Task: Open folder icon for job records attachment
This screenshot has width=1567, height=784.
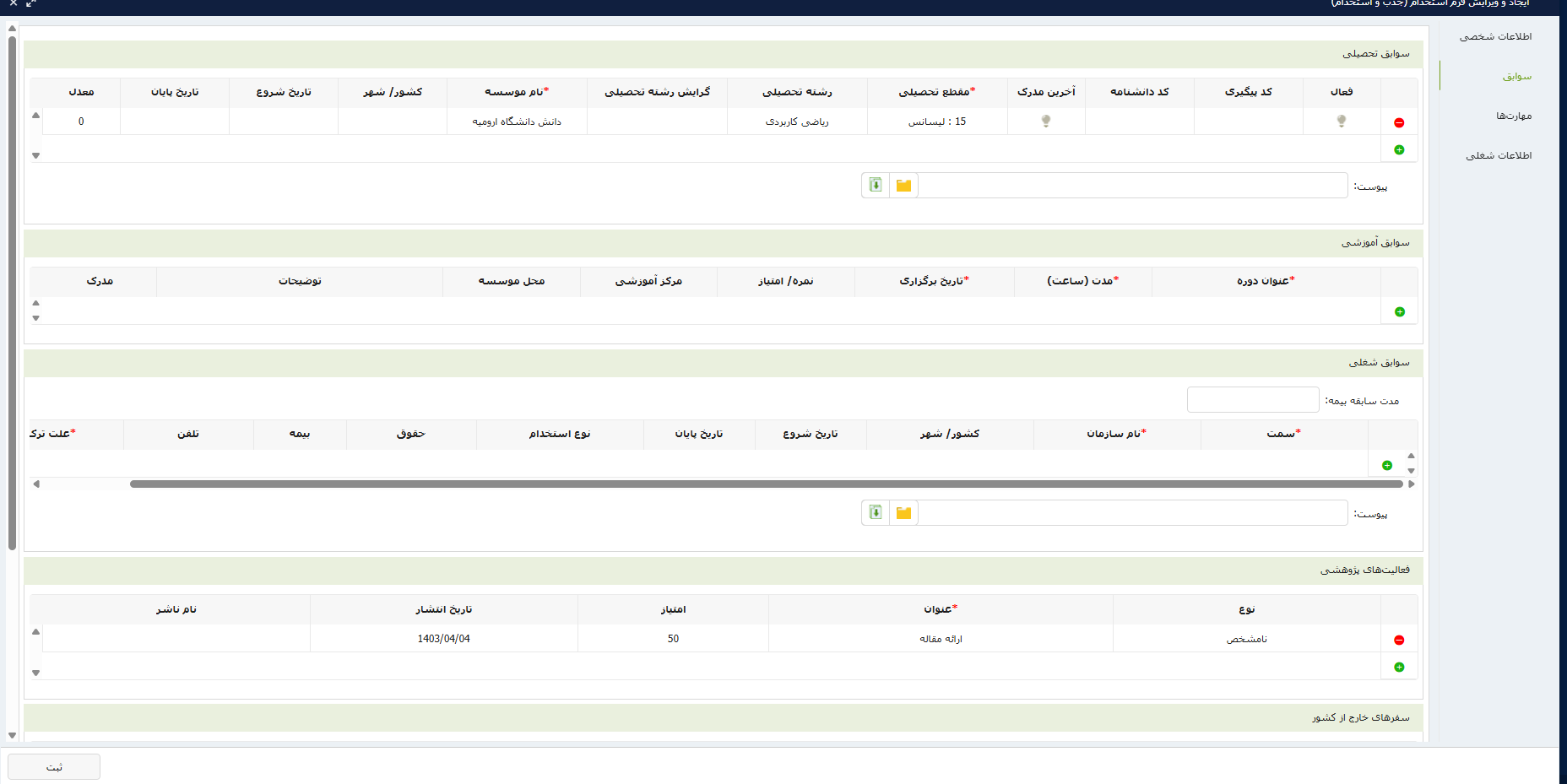Action: (903, 513)
